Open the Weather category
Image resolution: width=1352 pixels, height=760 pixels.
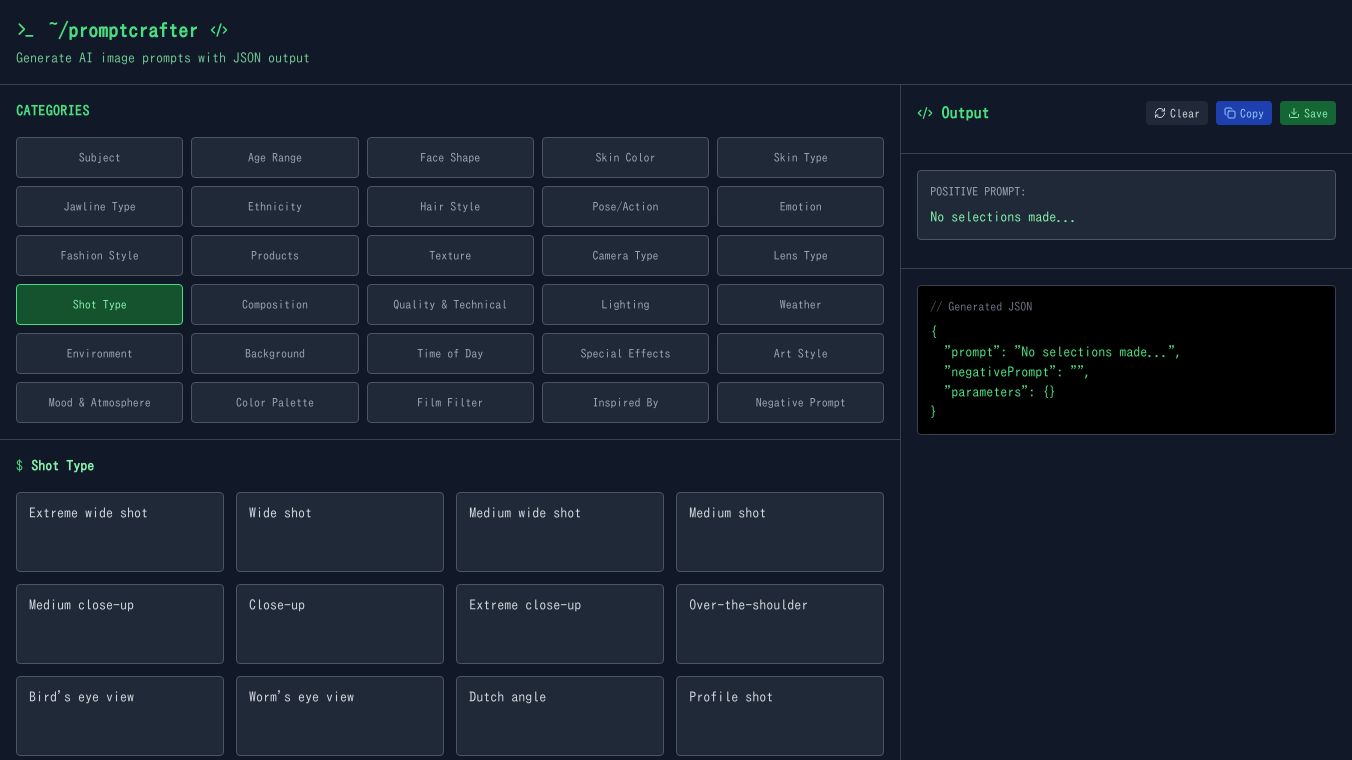(800, 304)
